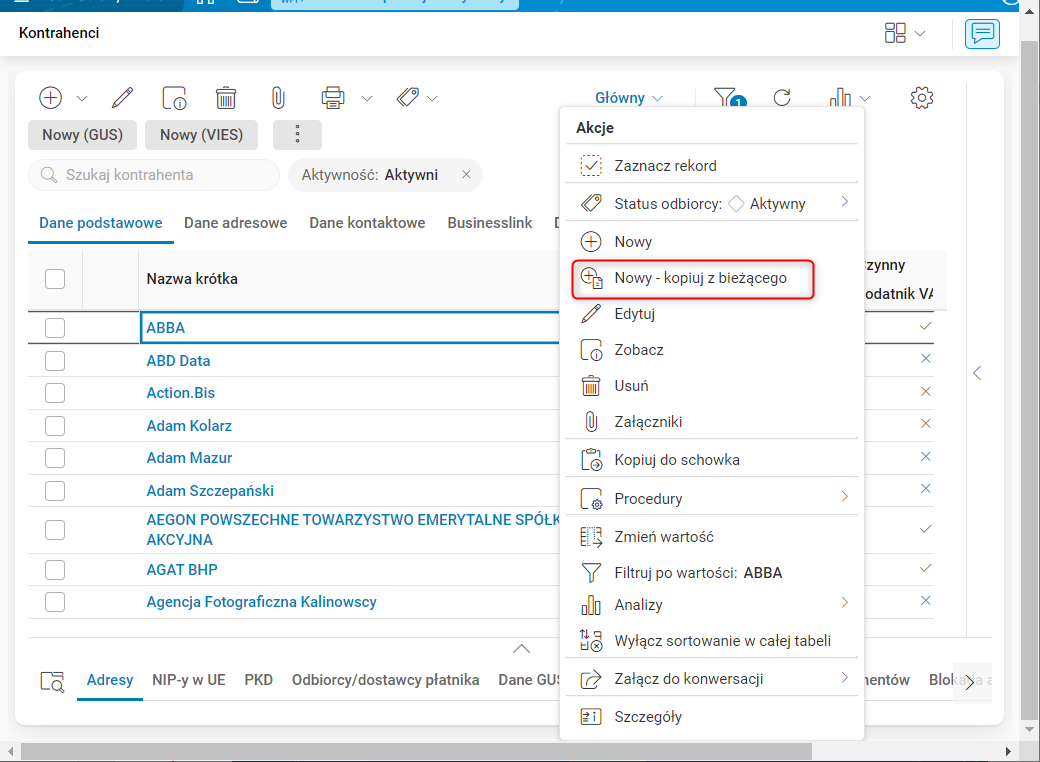Switch to the Dane adresowe tab
Screen dimensions: 1040x762
[235, 223]
